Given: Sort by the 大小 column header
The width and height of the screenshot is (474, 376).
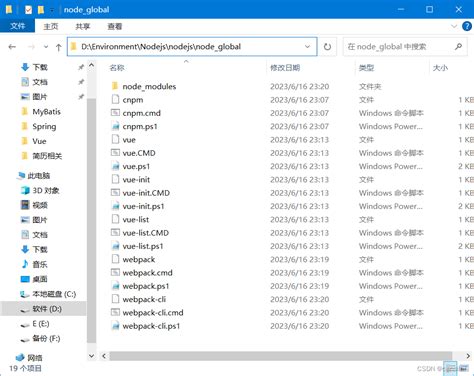Looking at the screenshot, I should click(x=440, y=68).
